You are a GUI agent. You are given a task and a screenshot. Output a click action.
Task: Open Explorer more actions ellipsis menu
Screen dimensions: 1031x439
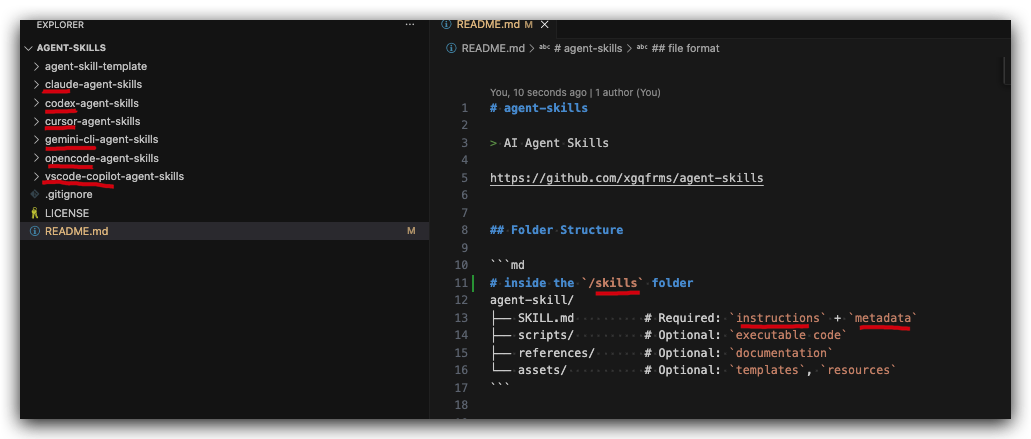coord(409,24)
